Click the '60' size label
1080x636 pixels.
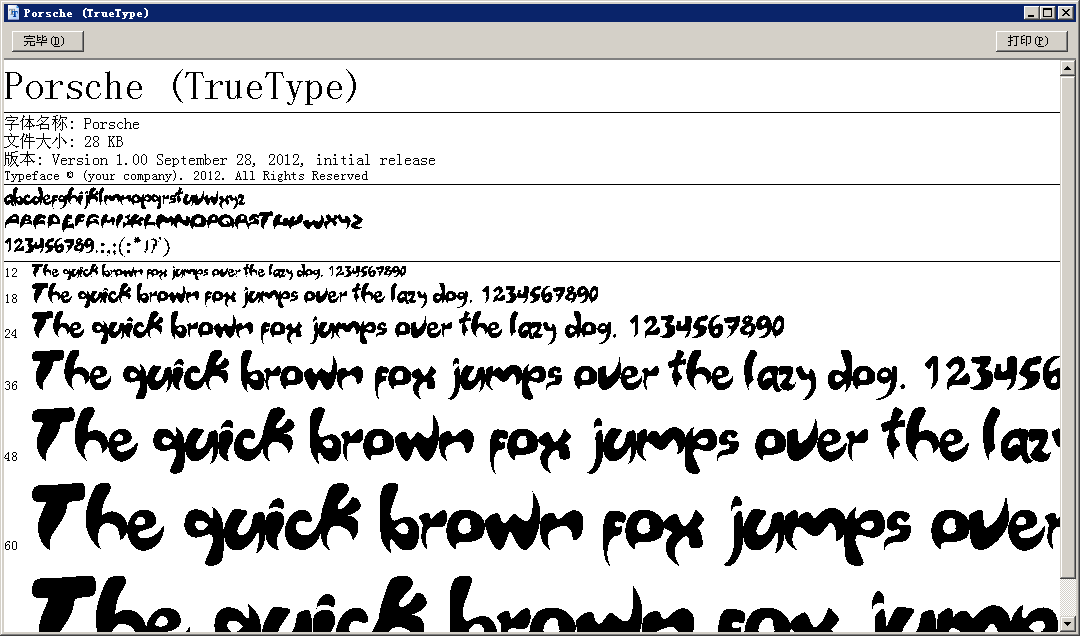pyautogui.click(x=11, y=546)
